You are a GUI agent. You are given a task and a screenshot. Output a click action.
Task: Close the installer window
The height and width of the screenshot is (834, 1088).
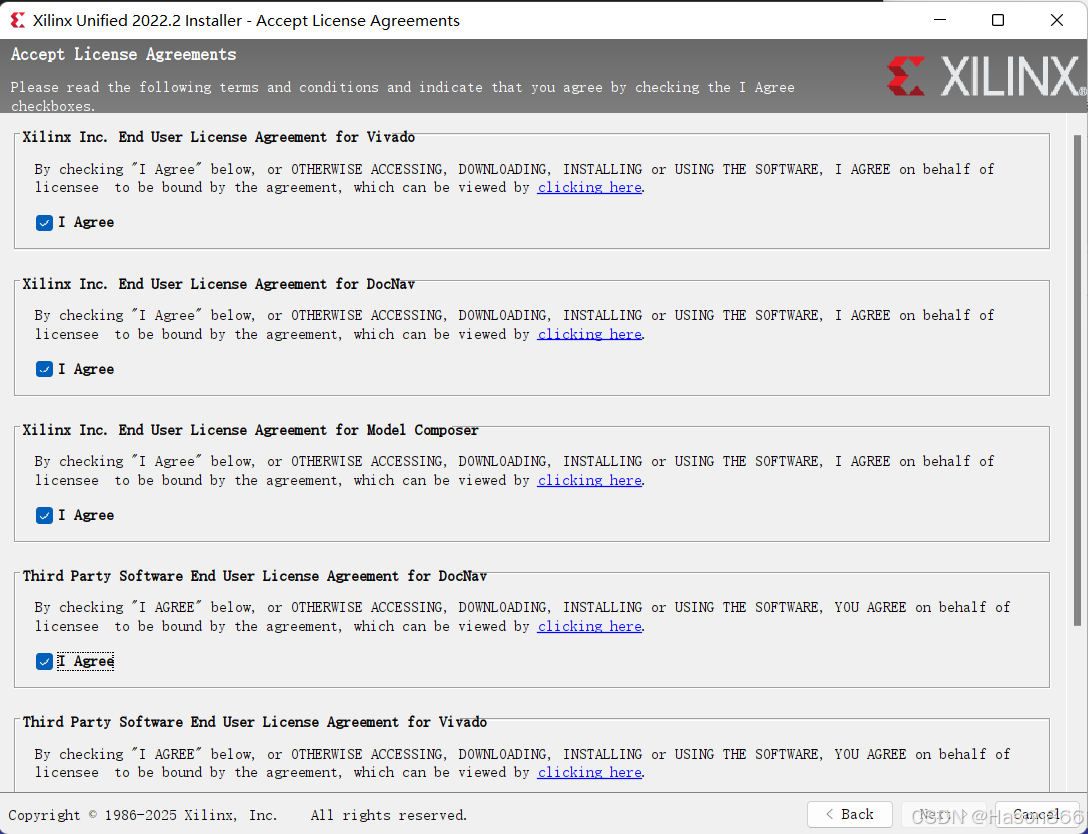1057,20
